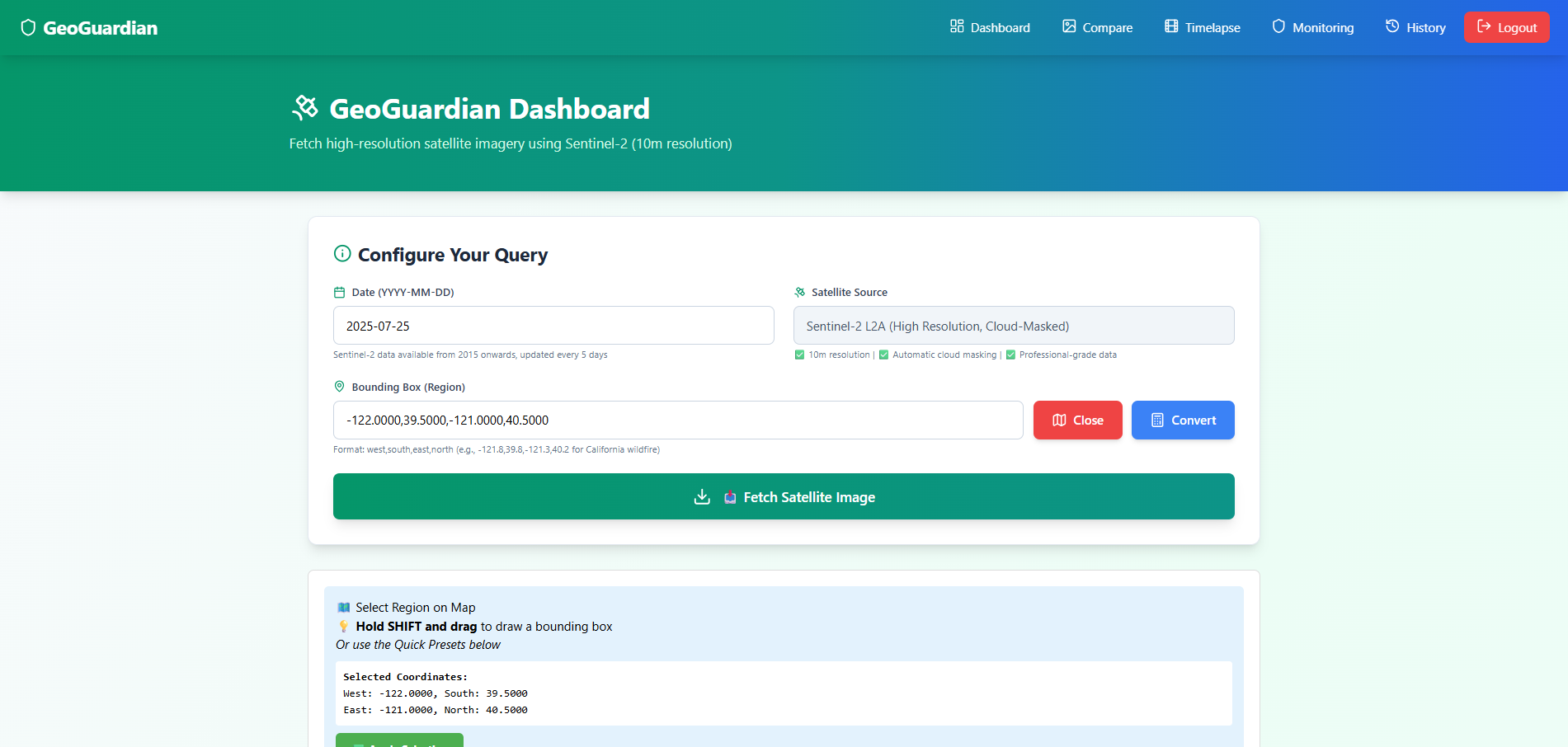The width and height of the screenshot is (1568, 747).
Task: Focus the date field showing 2025-07-25
Action: point(553,326)
